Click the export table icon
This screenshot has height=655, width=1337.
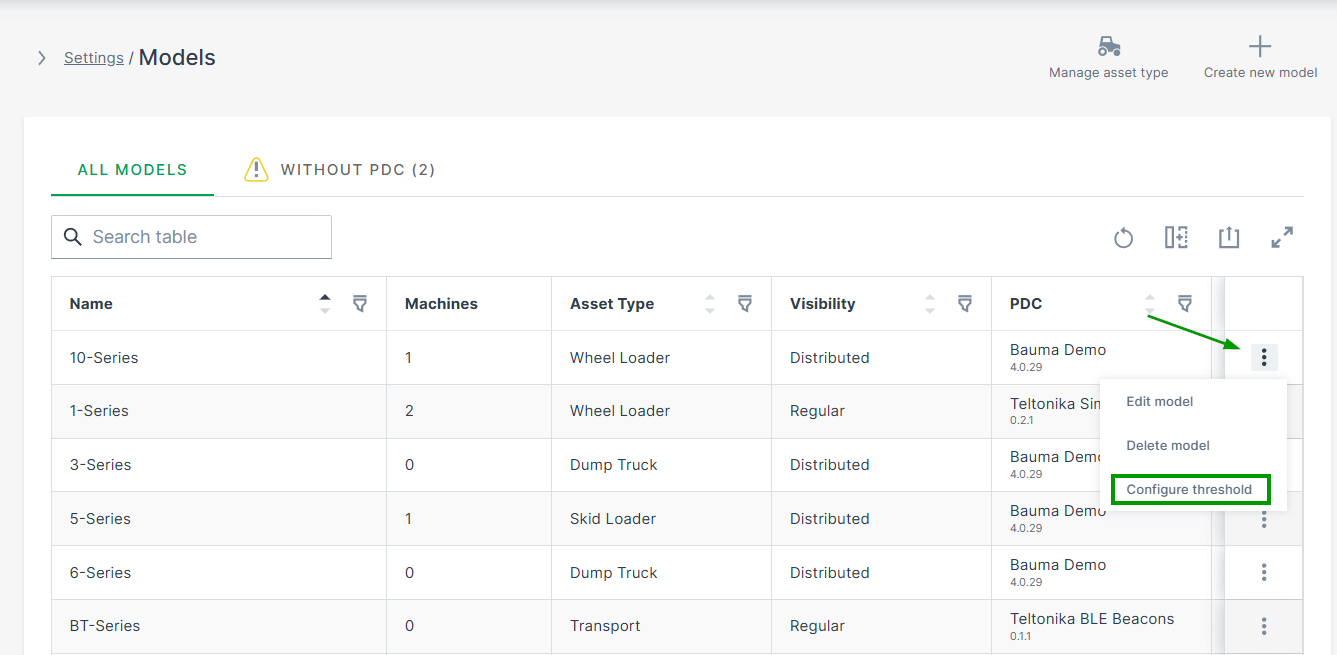pos(1229,238)
